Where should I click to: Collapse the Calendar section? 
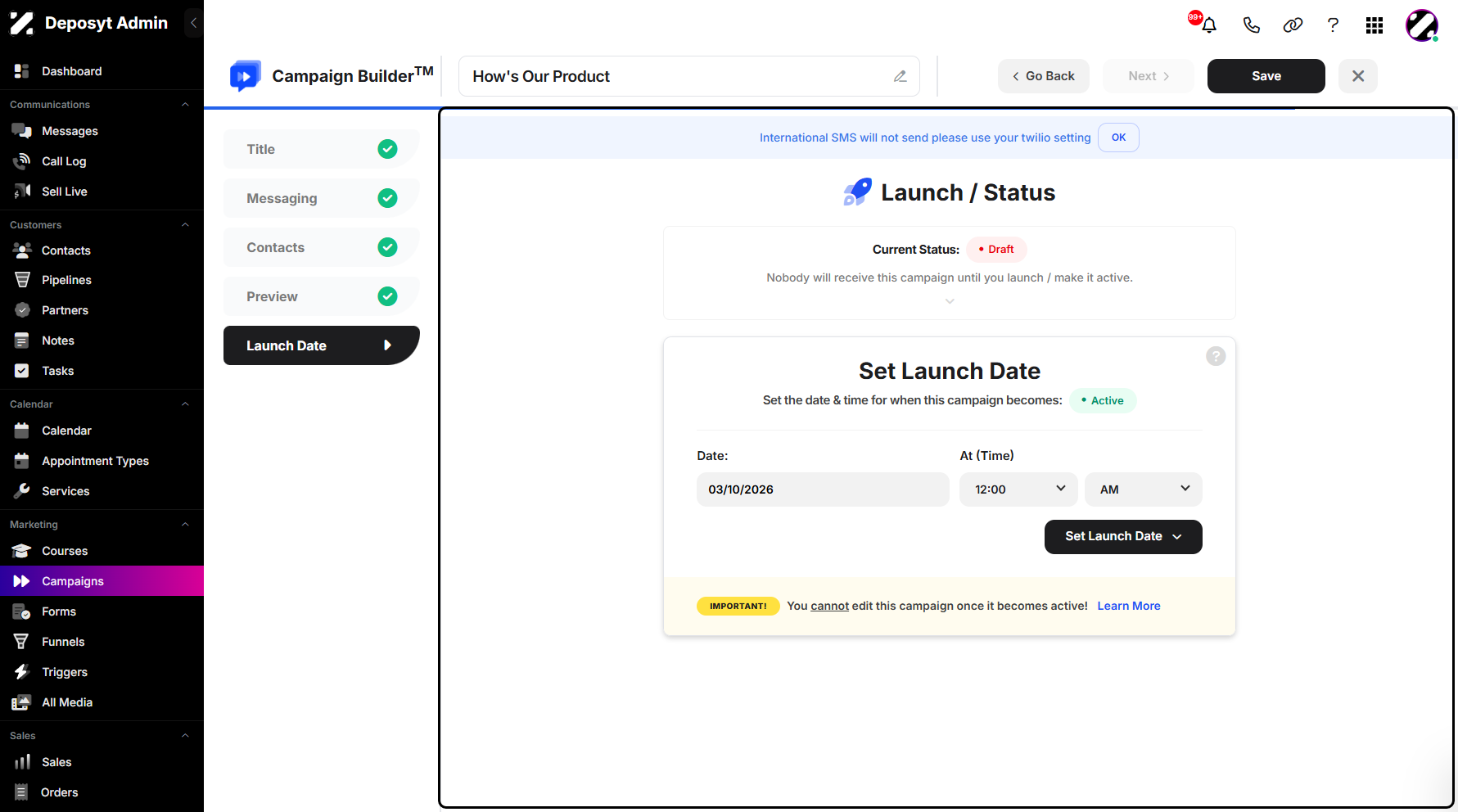185,404
